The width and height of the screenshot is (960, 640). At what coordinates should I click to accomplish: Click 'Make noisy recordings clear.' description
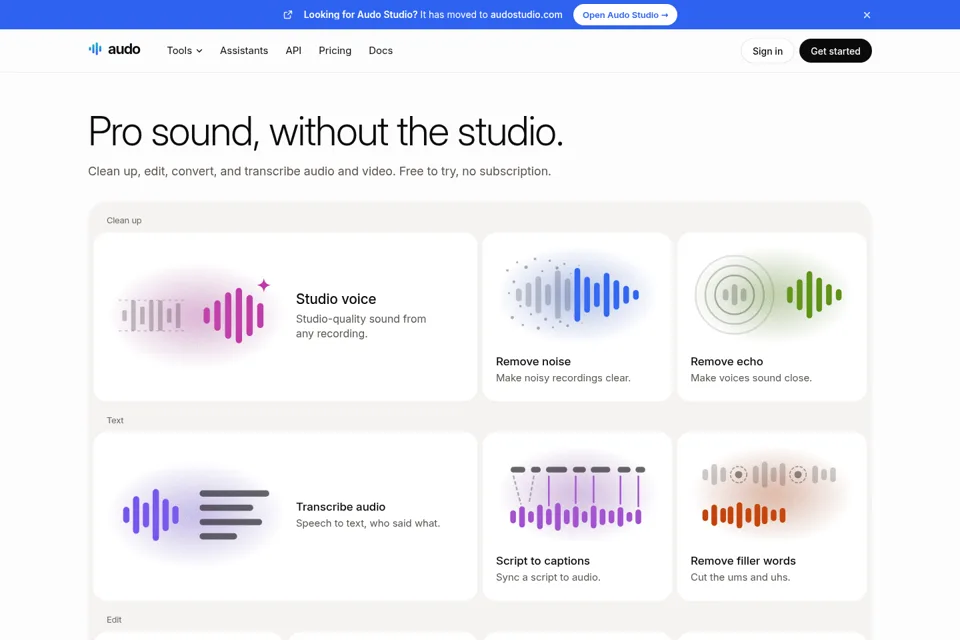click(563, 378)
